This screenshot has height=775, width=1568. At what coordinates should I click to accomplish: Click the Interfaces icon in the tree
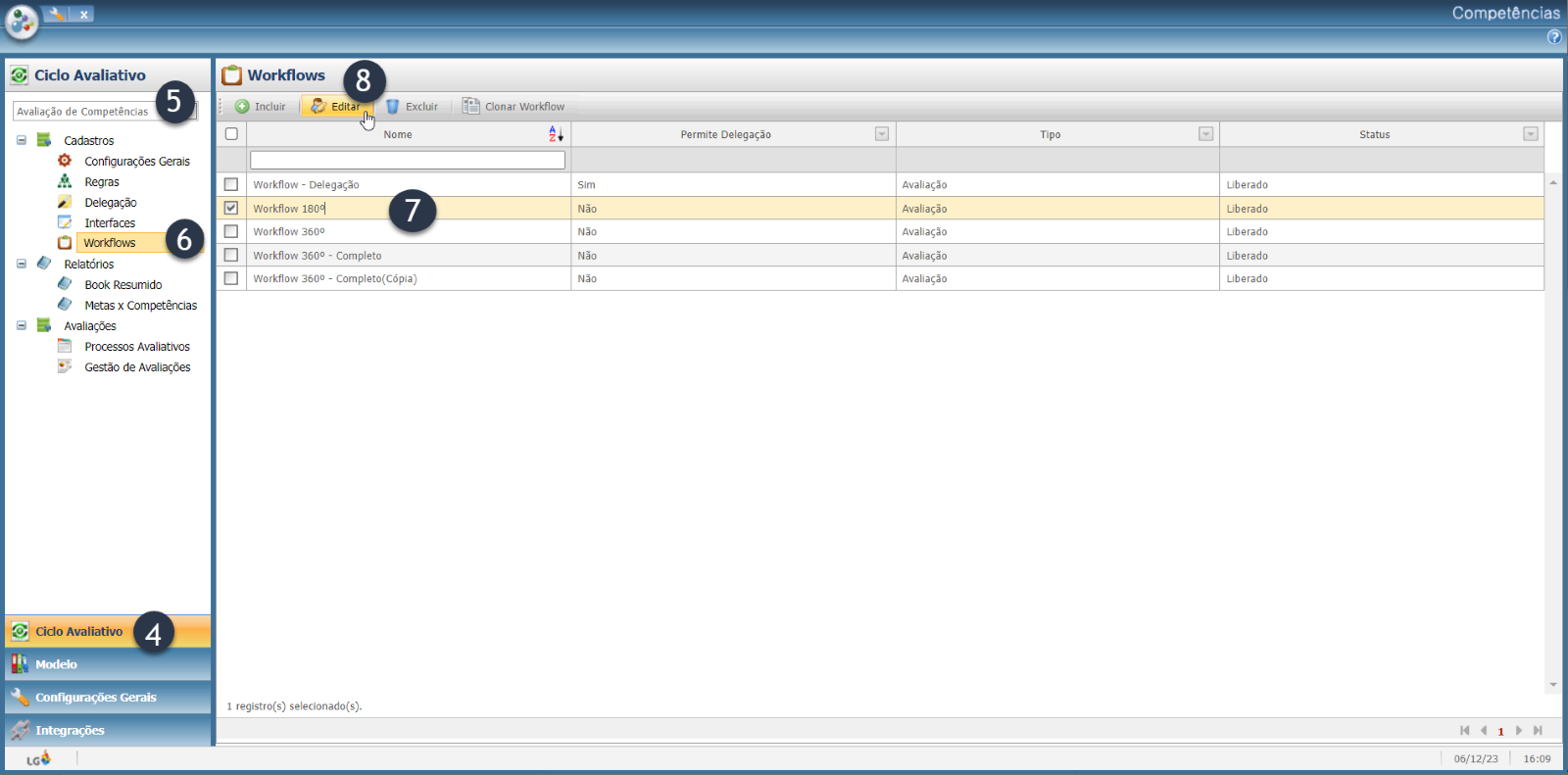click(x=65, y=222)
